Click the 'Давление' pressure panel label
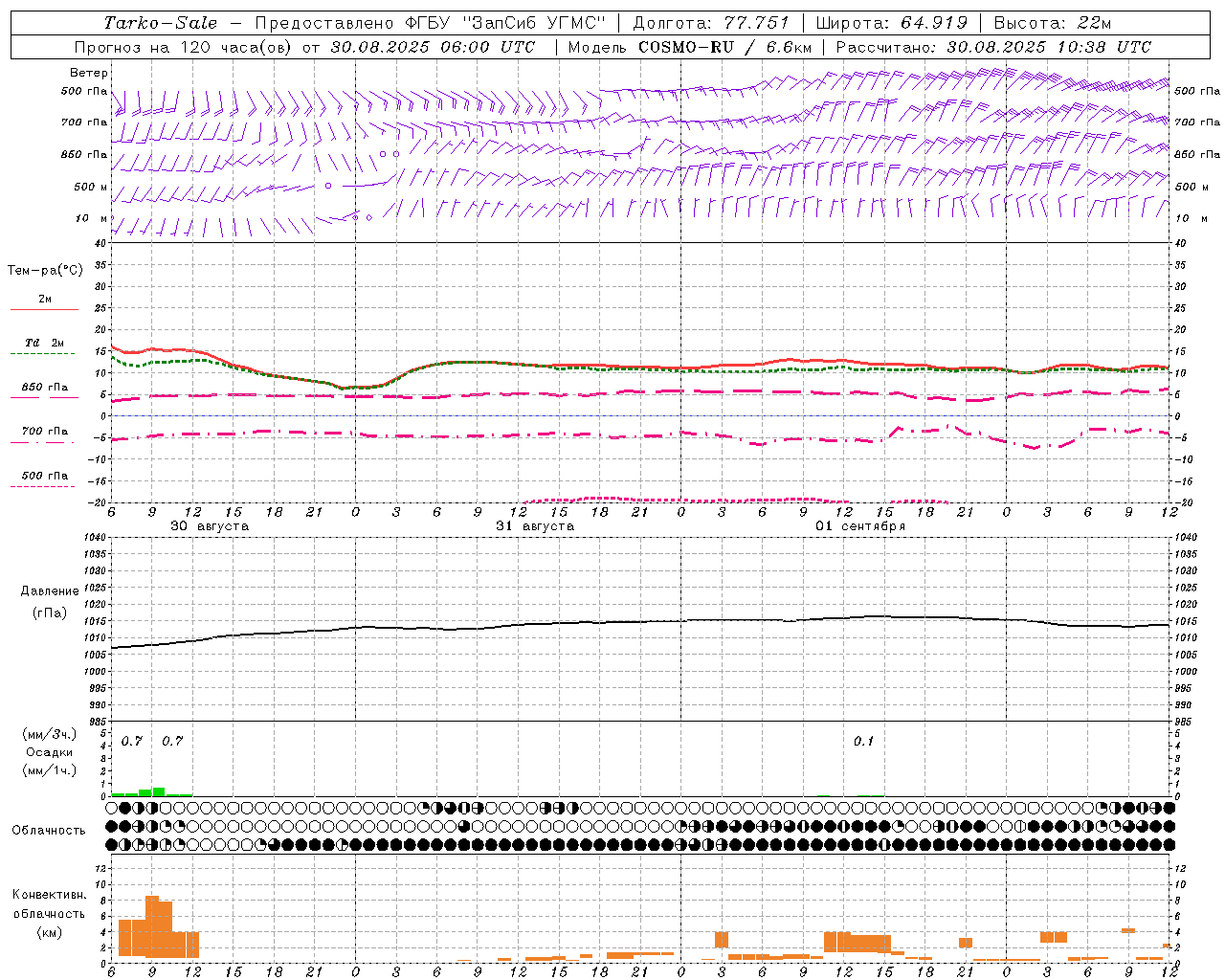The height and width of the screenshot is (980, 1225). click(x=50, y=591)
